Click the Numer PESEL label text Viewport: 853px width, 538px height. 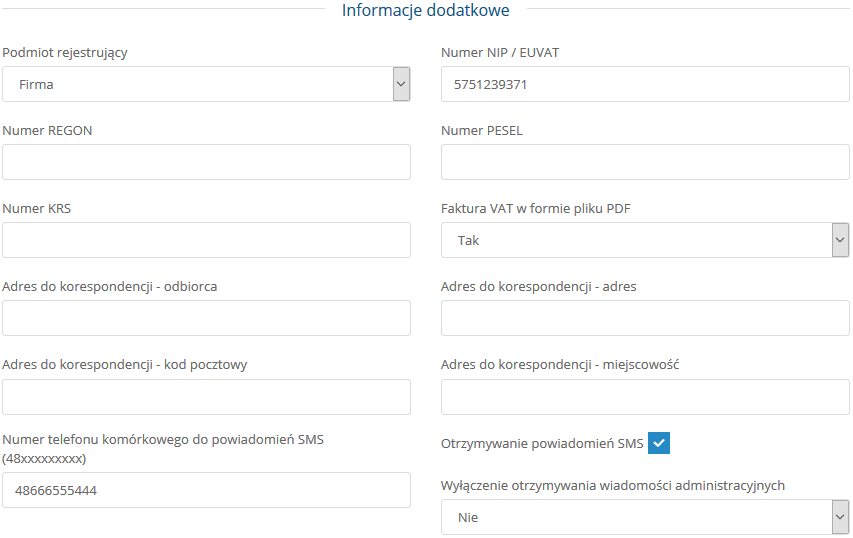click(x=482, y=131)
